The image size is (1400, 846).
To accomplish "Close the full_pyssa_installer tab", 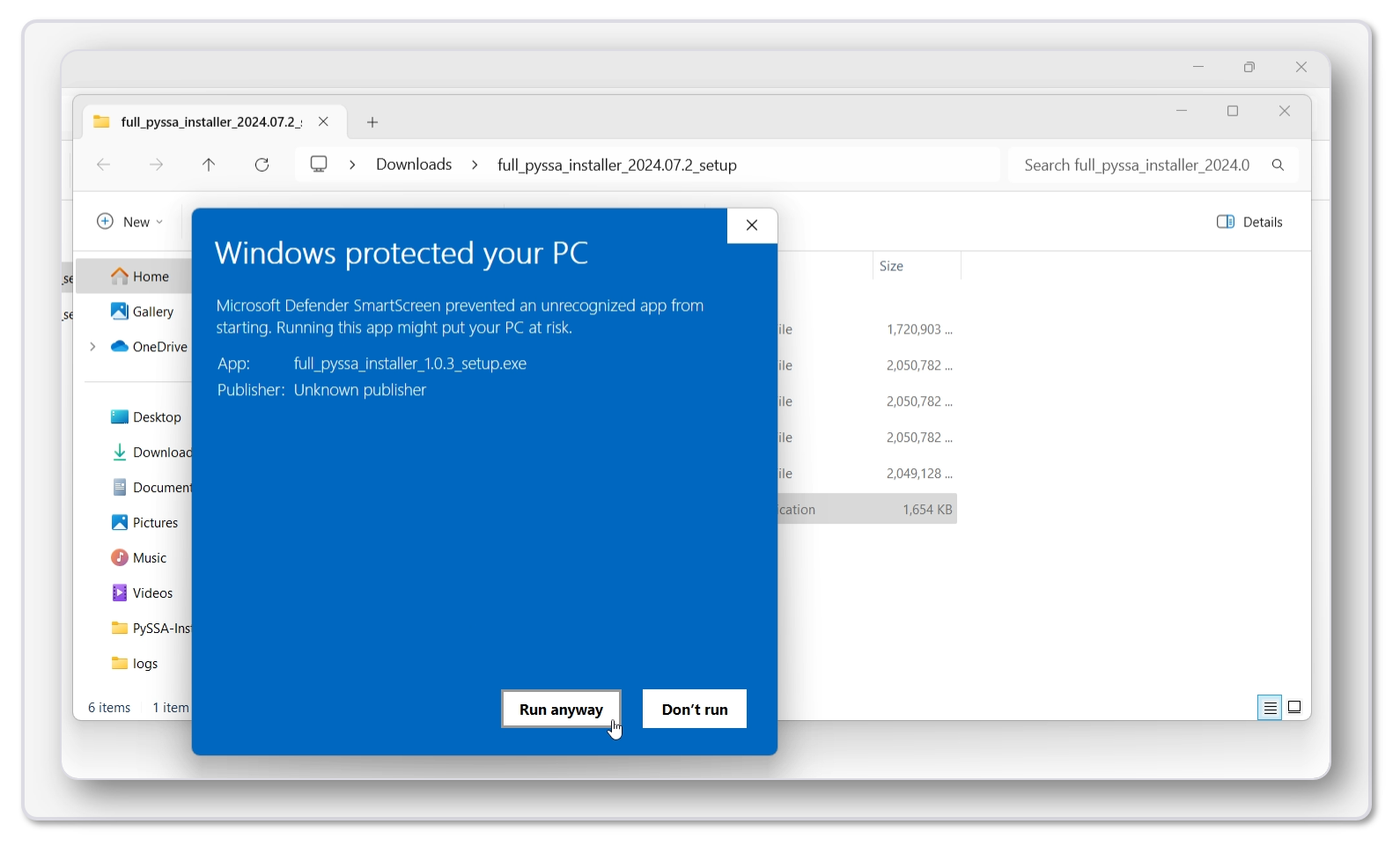I will (323, 121).
